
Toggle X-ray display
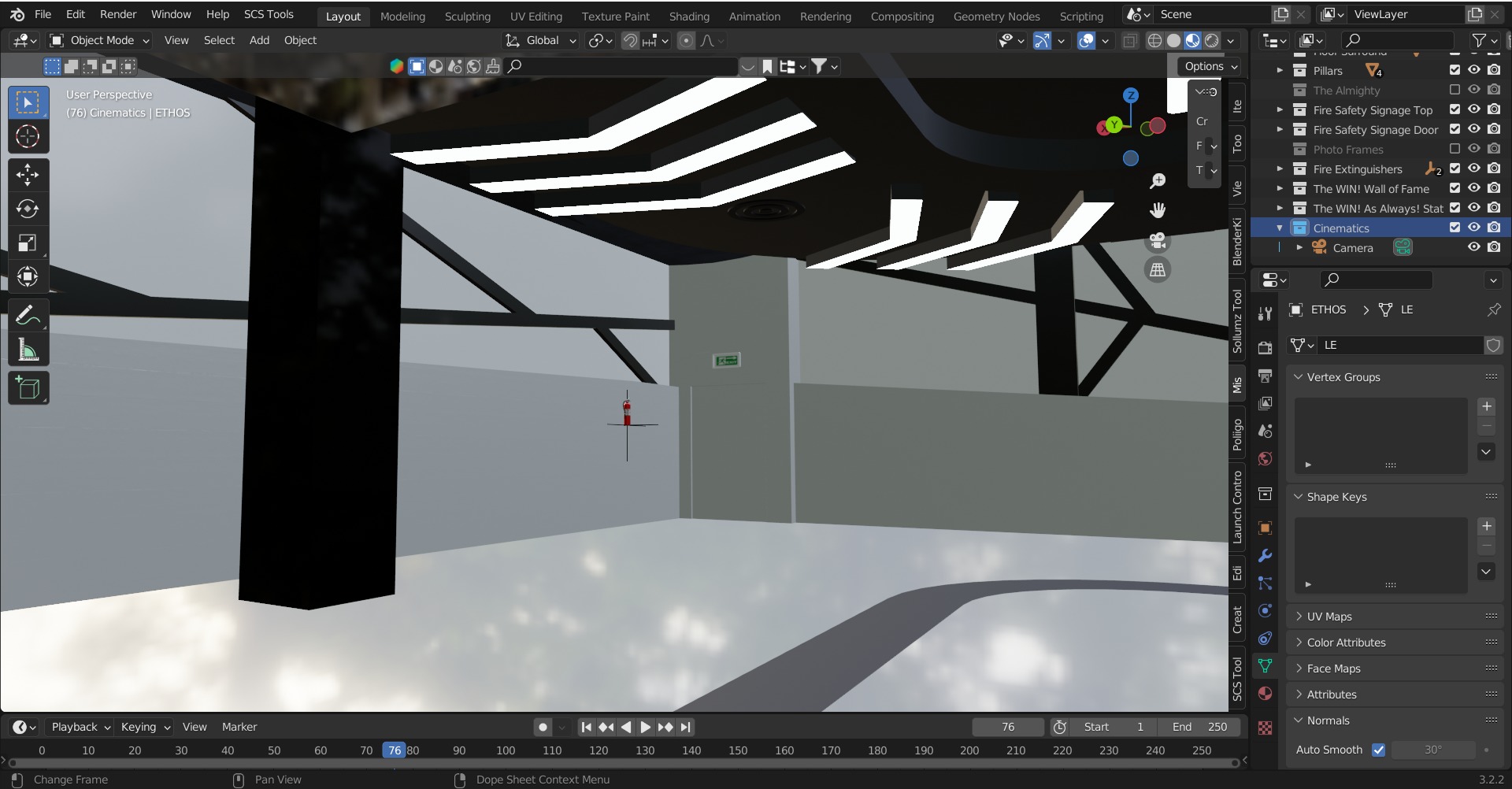[1130, 41]
